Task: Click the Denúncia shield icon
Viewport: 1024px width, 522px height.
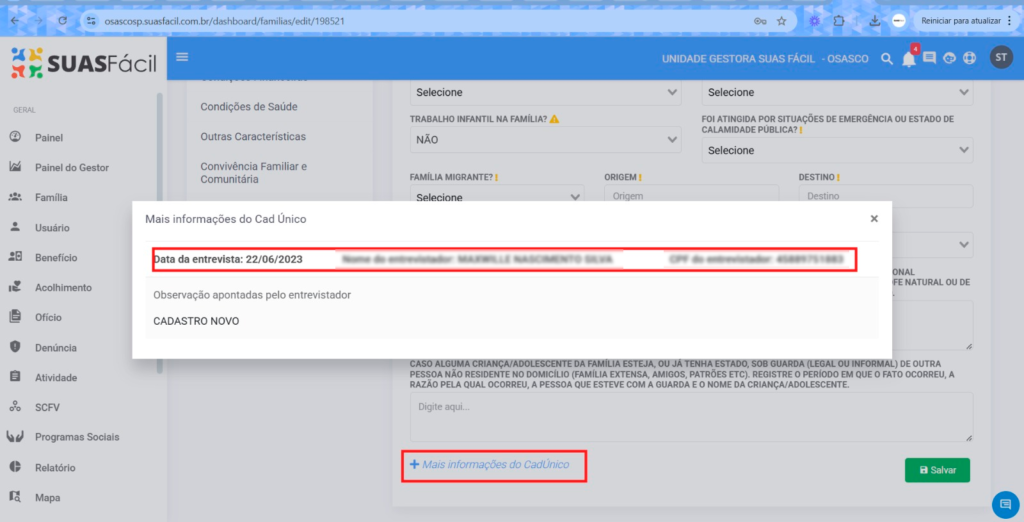Action: pos(15,347)
